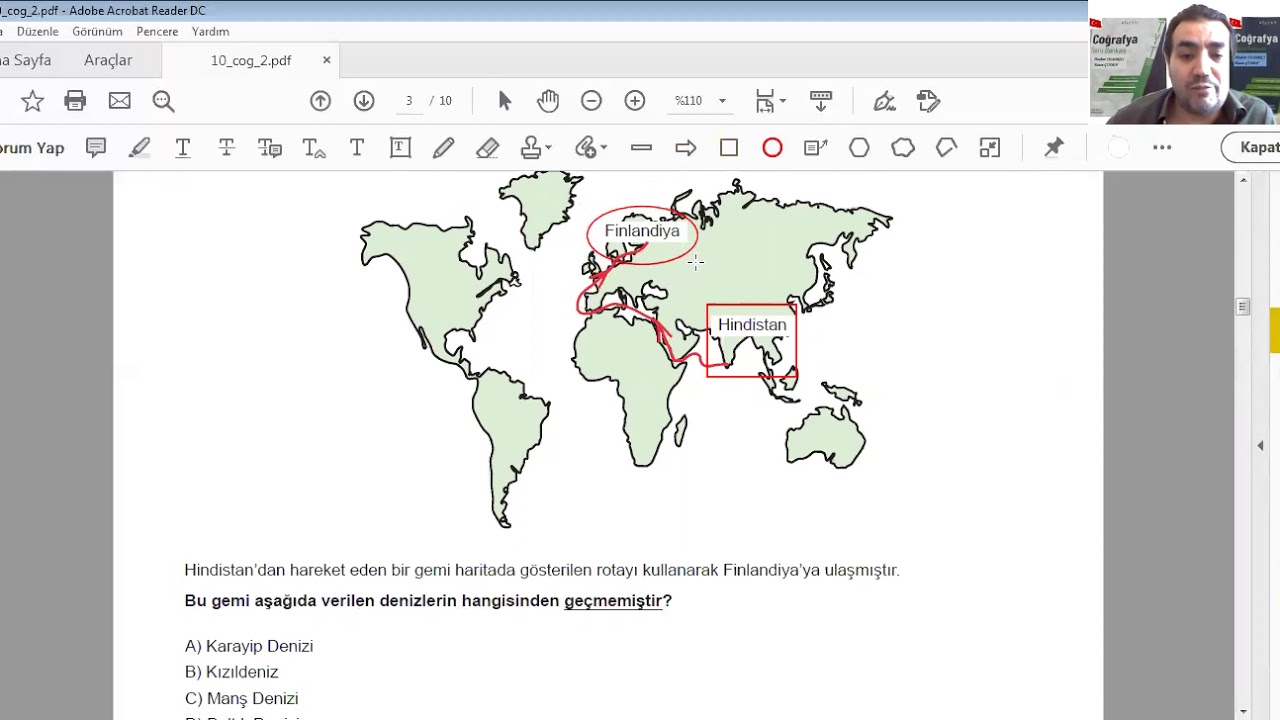Open the sign document pen tool

(x=884, y=101)
